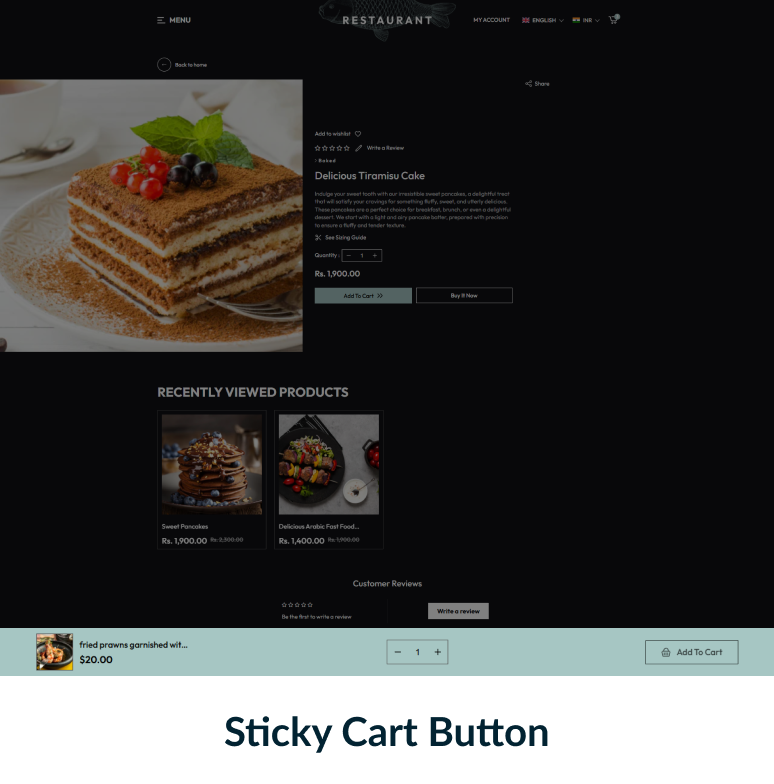Viewport: 774px width, 784px height.
Task: Click the Write a Review pencil icon
Action: (358, 148)
